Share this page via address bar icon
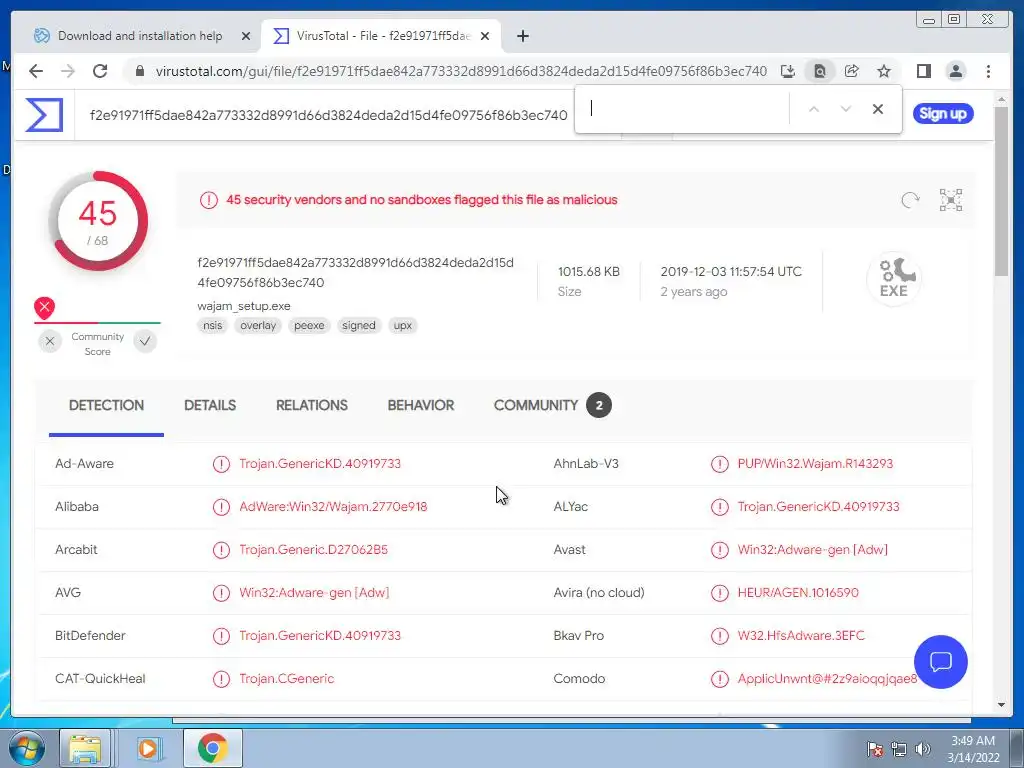Screen dimensions: 1024x768 click(x=852, y=71)
